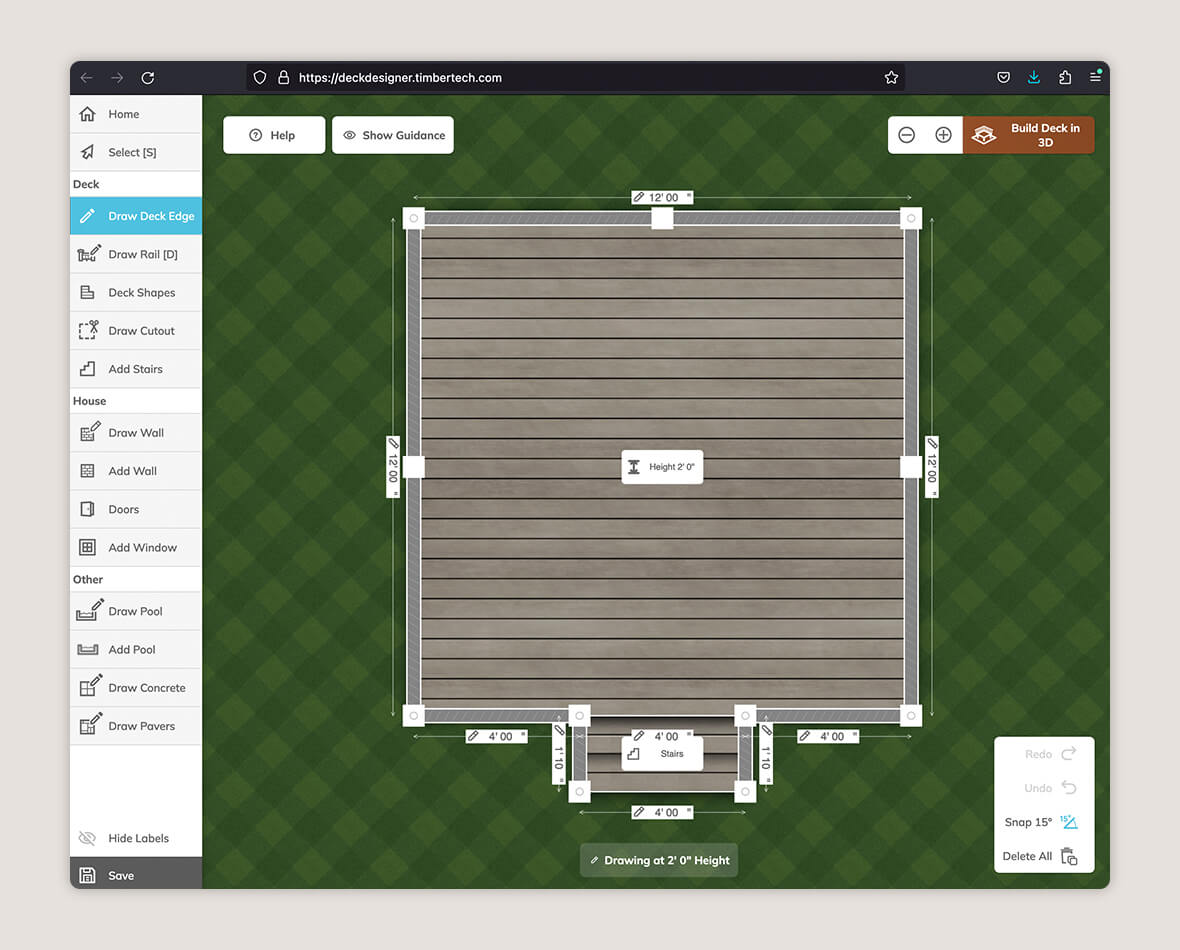This screenshot has height=950, width=1180.
Task: Select the Draw Wall tool
Action: (134, 432)
